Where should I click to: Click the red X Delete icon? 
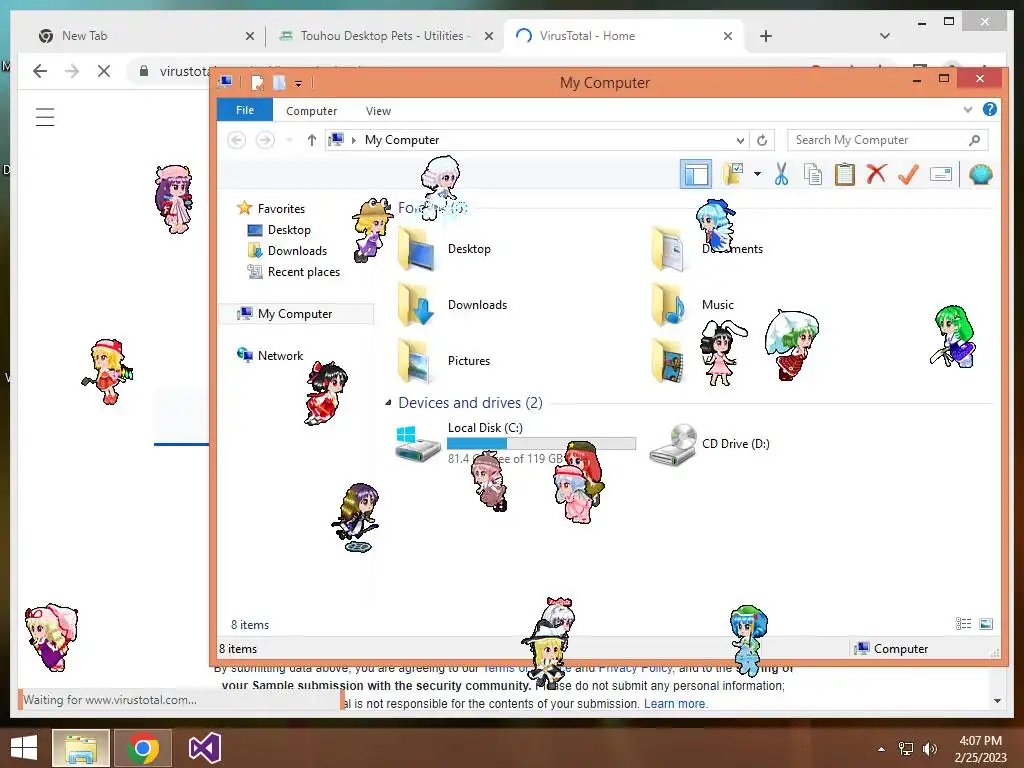pos(876,174)
